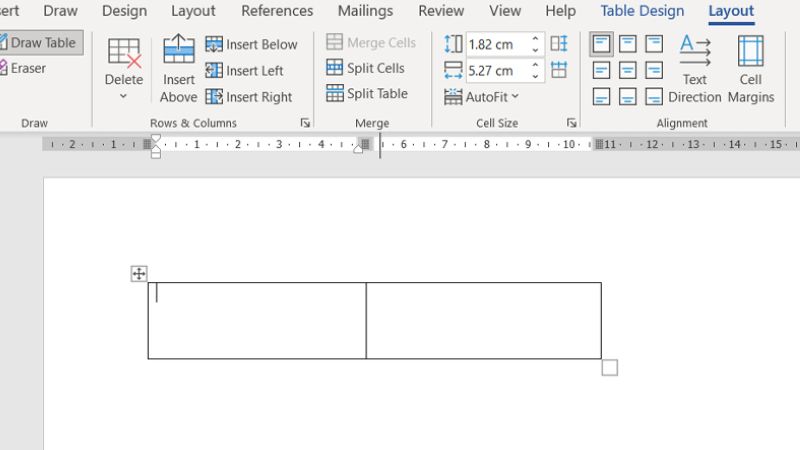This screenshot has width=800, height=450.
Task: Select the Eraser tool
Action: [27, 69]
